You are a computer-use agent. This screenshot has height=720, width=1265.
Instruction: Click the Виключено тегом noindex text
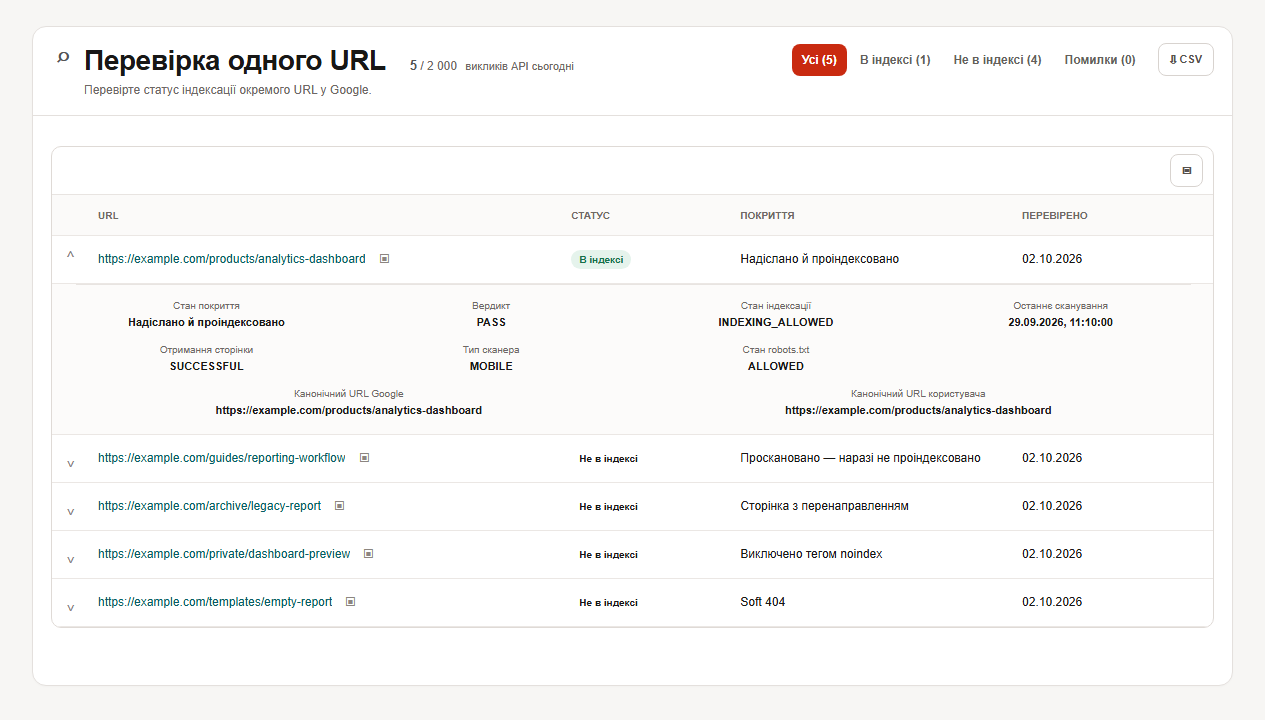(811, 554)
